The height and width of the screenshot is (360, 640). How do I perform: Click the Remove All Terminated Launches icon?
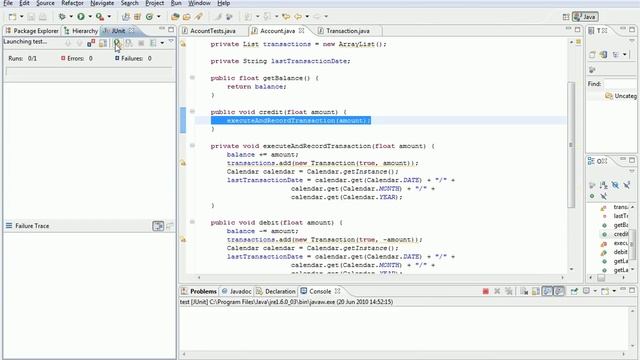point(509,291)
